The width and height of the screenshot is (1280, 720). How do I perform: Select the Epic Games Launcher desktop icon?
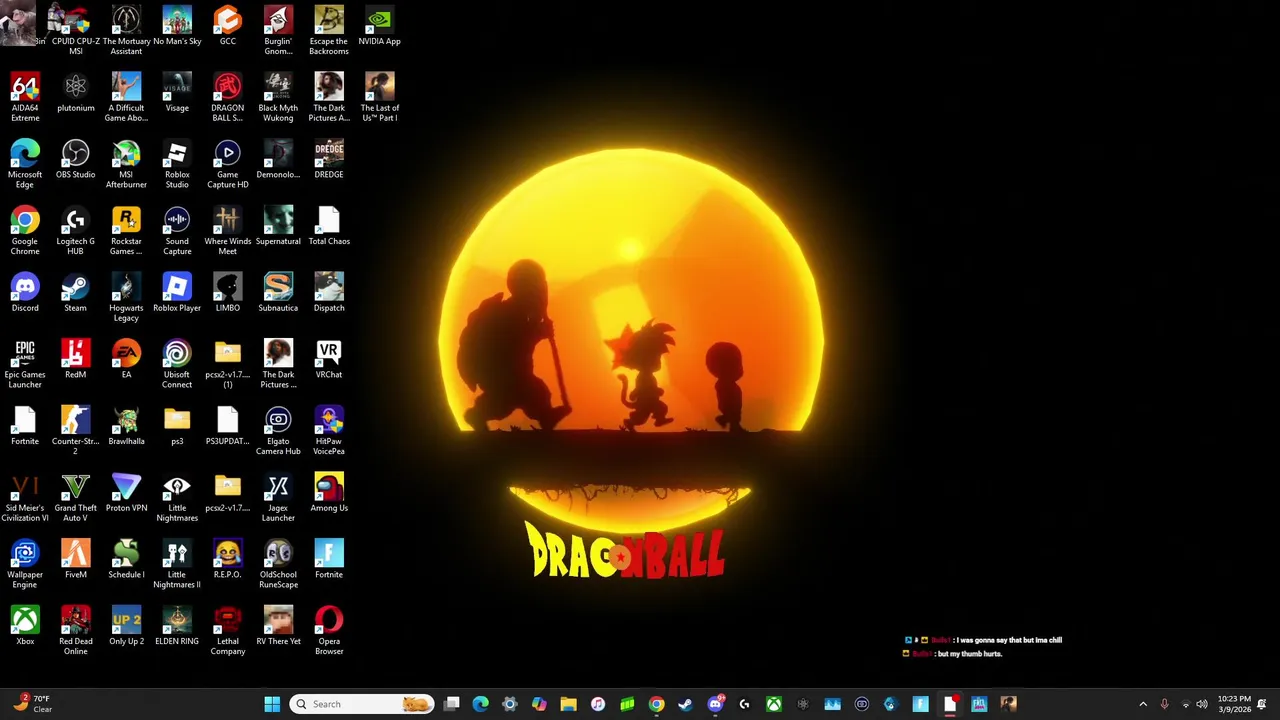(25, 364)
